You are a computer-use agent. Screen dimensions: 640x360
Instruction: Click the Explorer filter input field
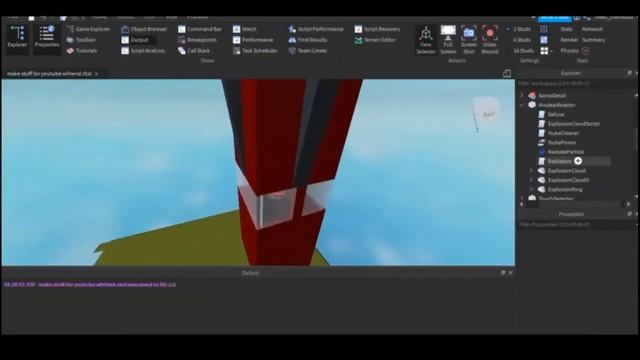(576, 84)
